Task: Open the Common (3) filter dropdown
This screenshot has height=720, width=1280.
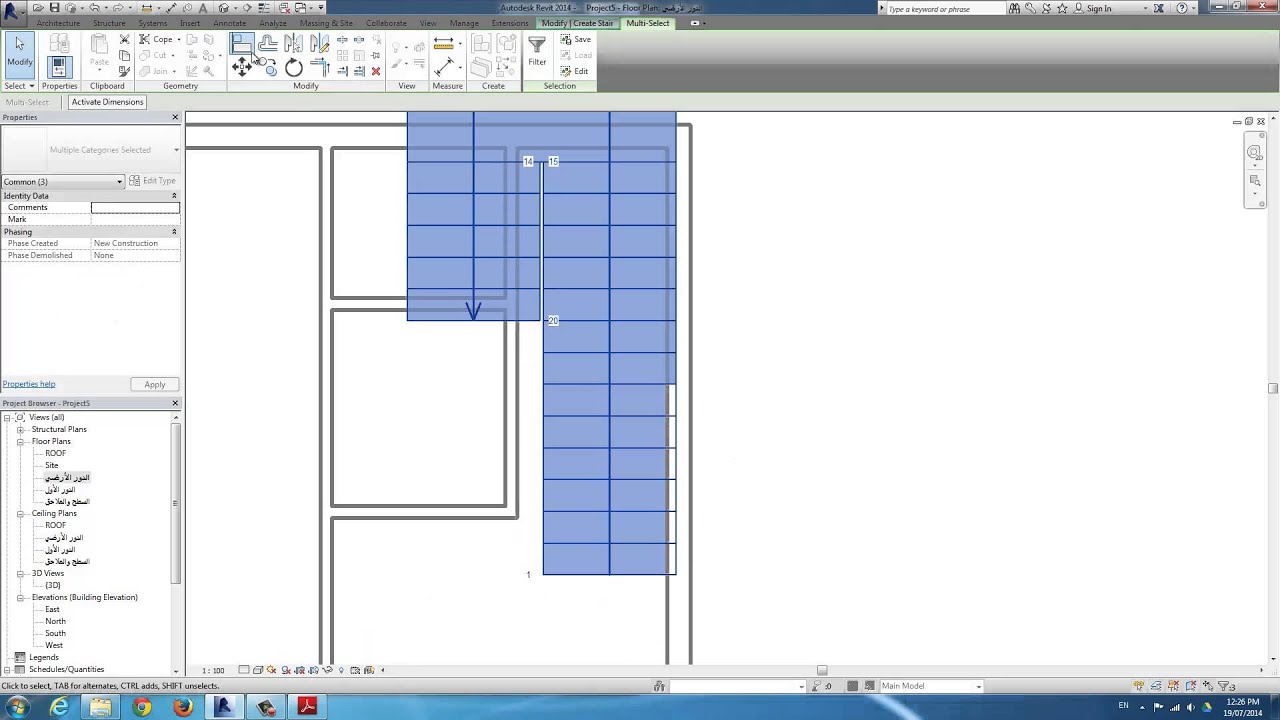Action: tap(63, 182)
